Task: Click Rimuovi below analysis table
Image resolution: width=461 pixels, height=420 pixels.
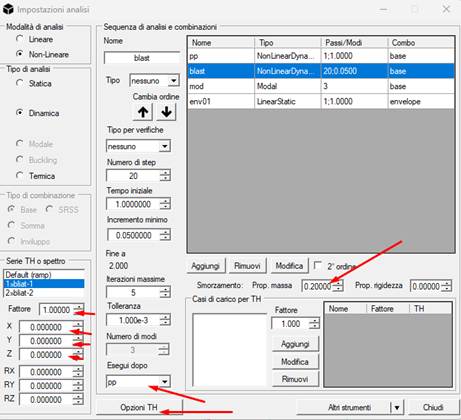Action: point(247,266)
